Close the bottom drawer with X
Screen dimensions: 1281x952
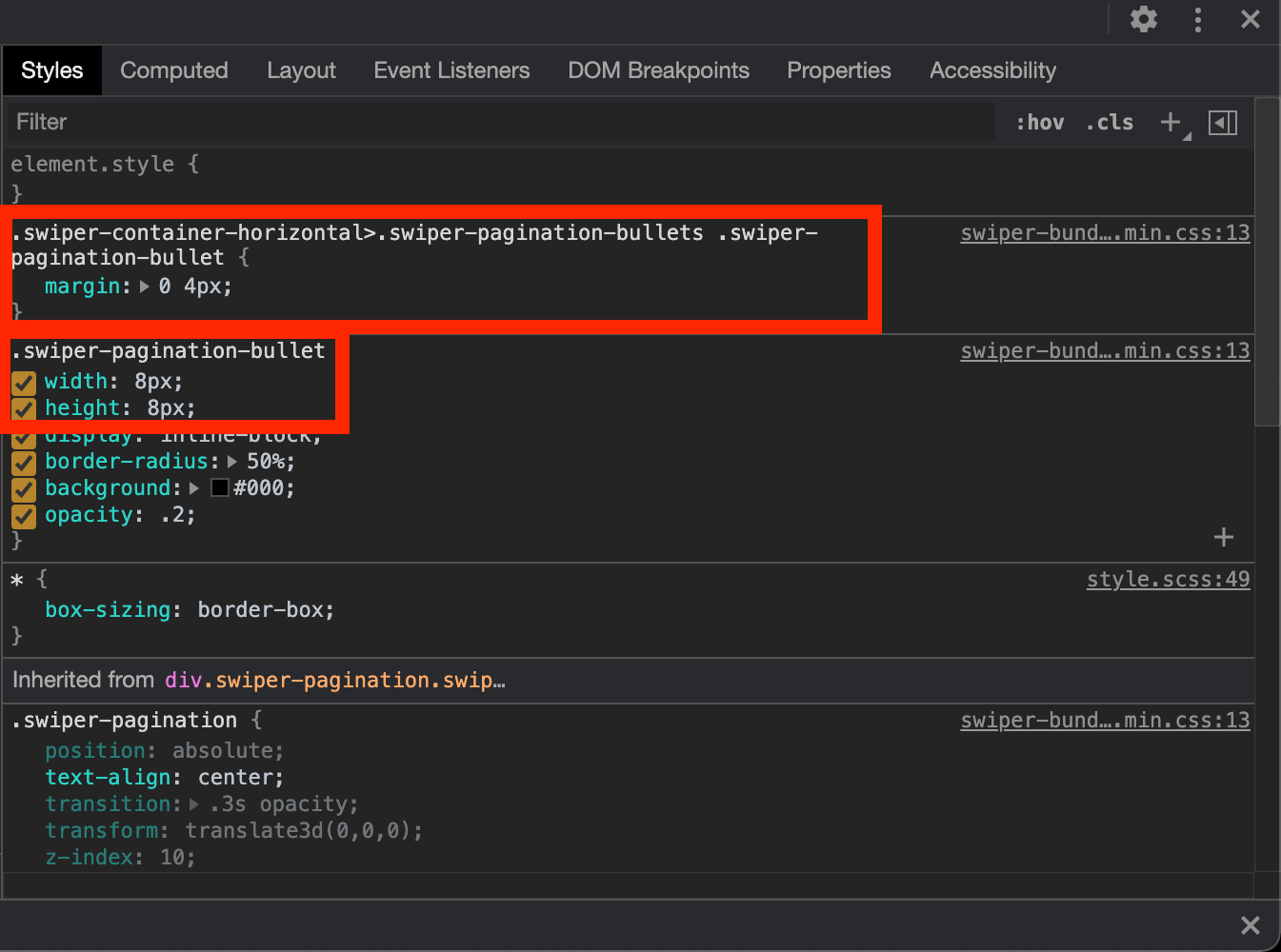pyautogui.click(x=1251, y=925)
